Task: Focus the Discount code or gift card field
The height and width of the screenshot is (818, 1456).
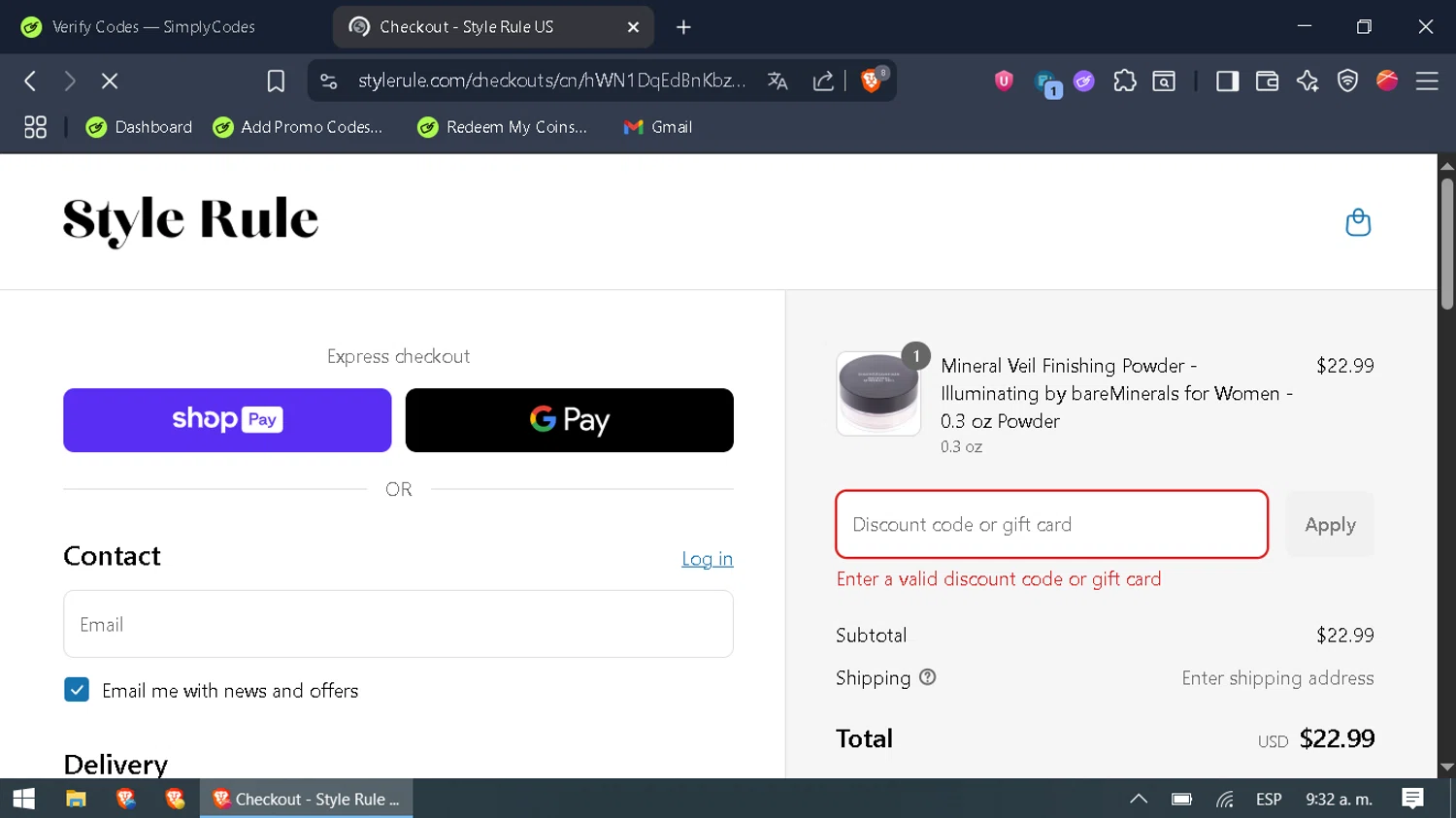Action: coord(1052,524)
